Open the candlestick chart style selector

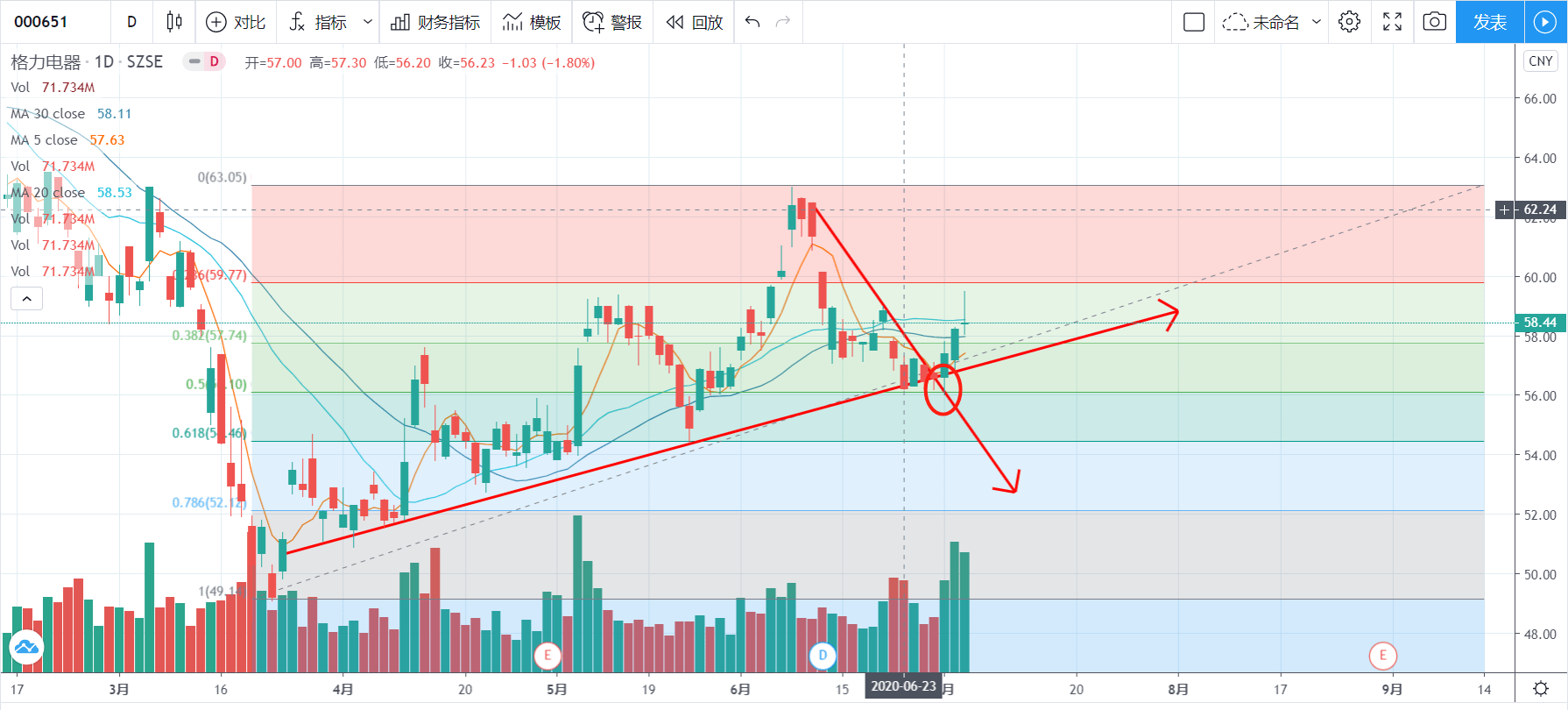tap(174, 22)
